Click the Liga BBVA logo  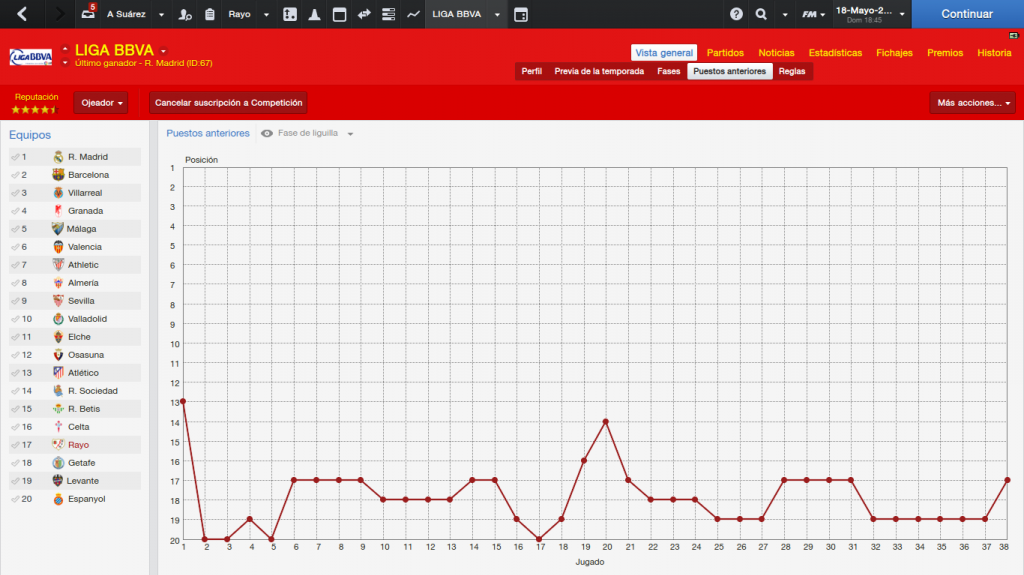(31, 57)
